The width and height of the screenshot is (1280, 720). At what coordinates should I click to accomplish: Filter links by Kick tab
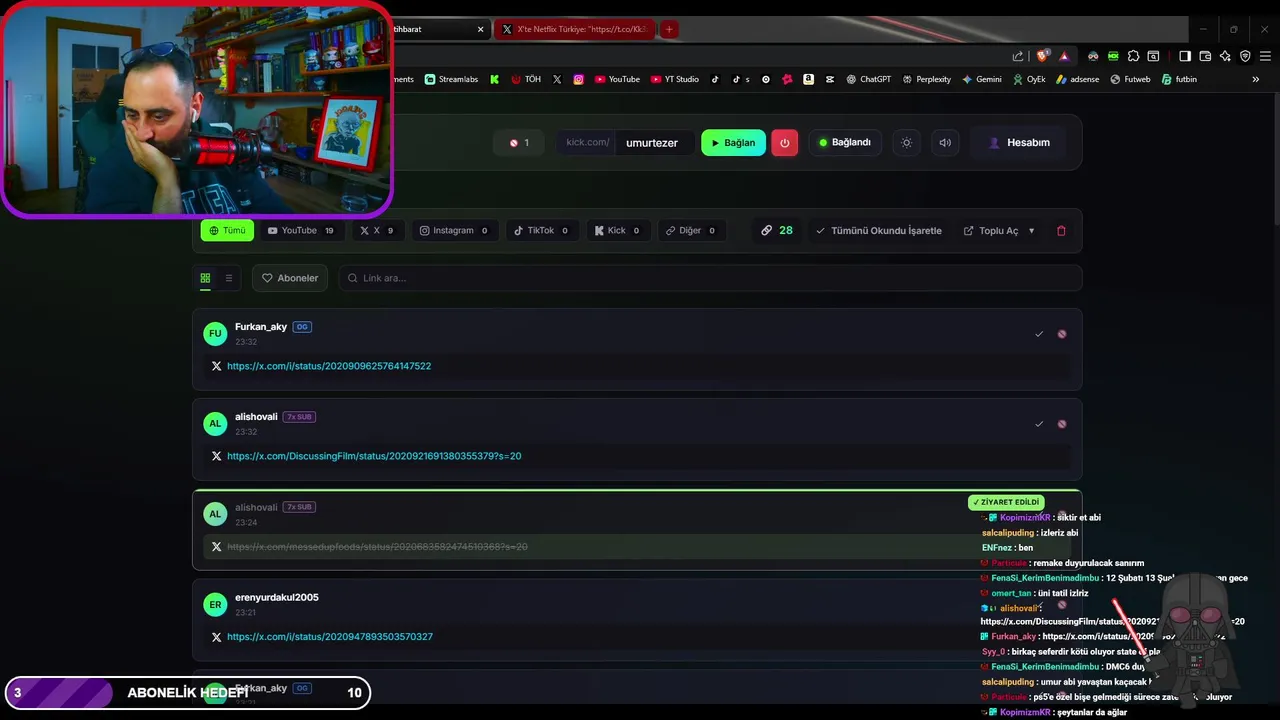click(x=616, y=230)
